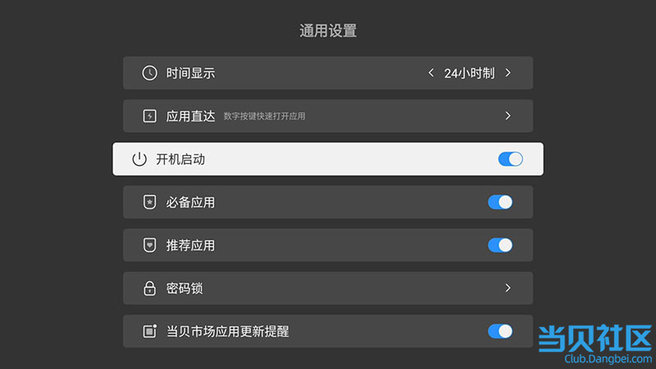Click the update icon beside 当贝市场应用更新提醒
The height and width of the screenshot is (369, 656).
tap(149, 331)
